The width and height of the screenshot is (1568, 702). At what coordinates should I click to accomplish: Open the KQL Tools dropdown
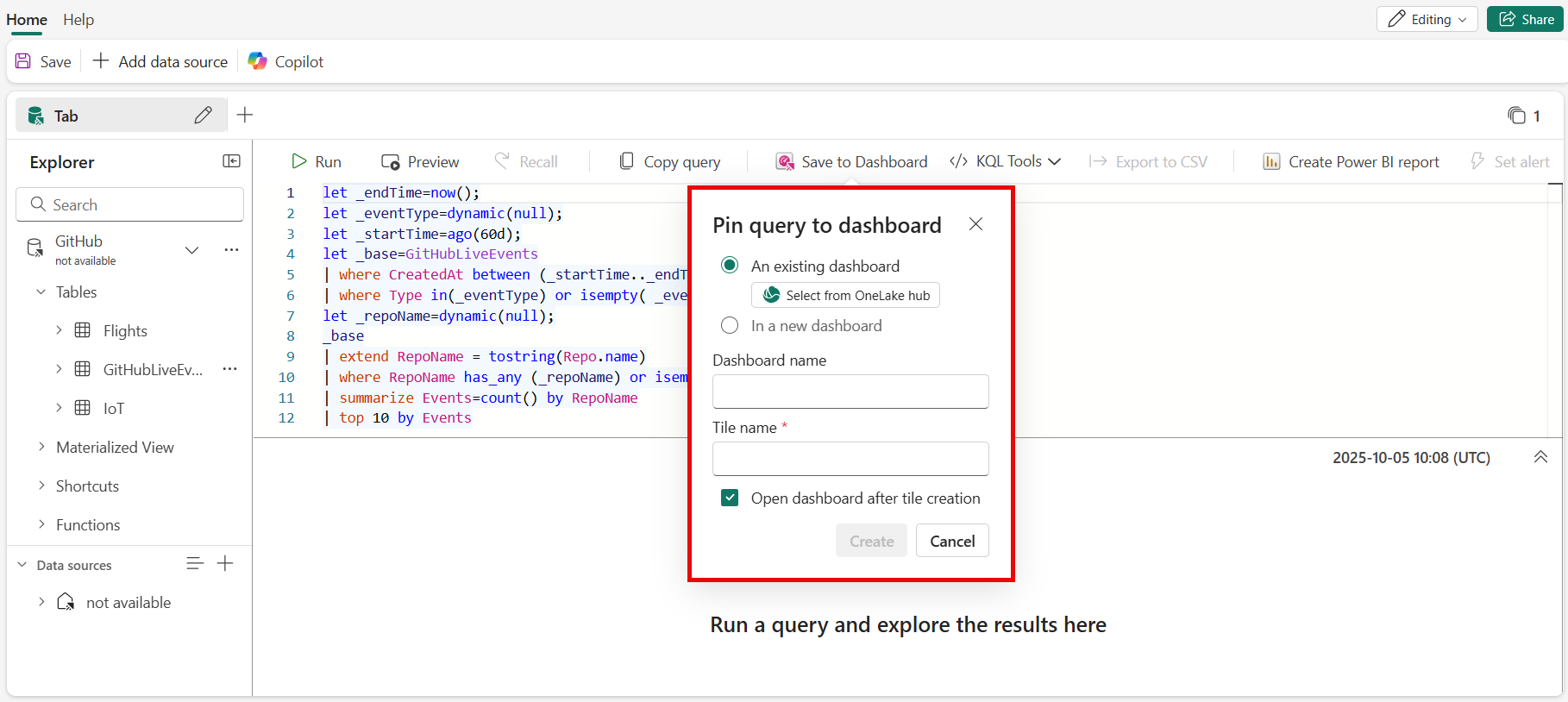click(1005, 161)
